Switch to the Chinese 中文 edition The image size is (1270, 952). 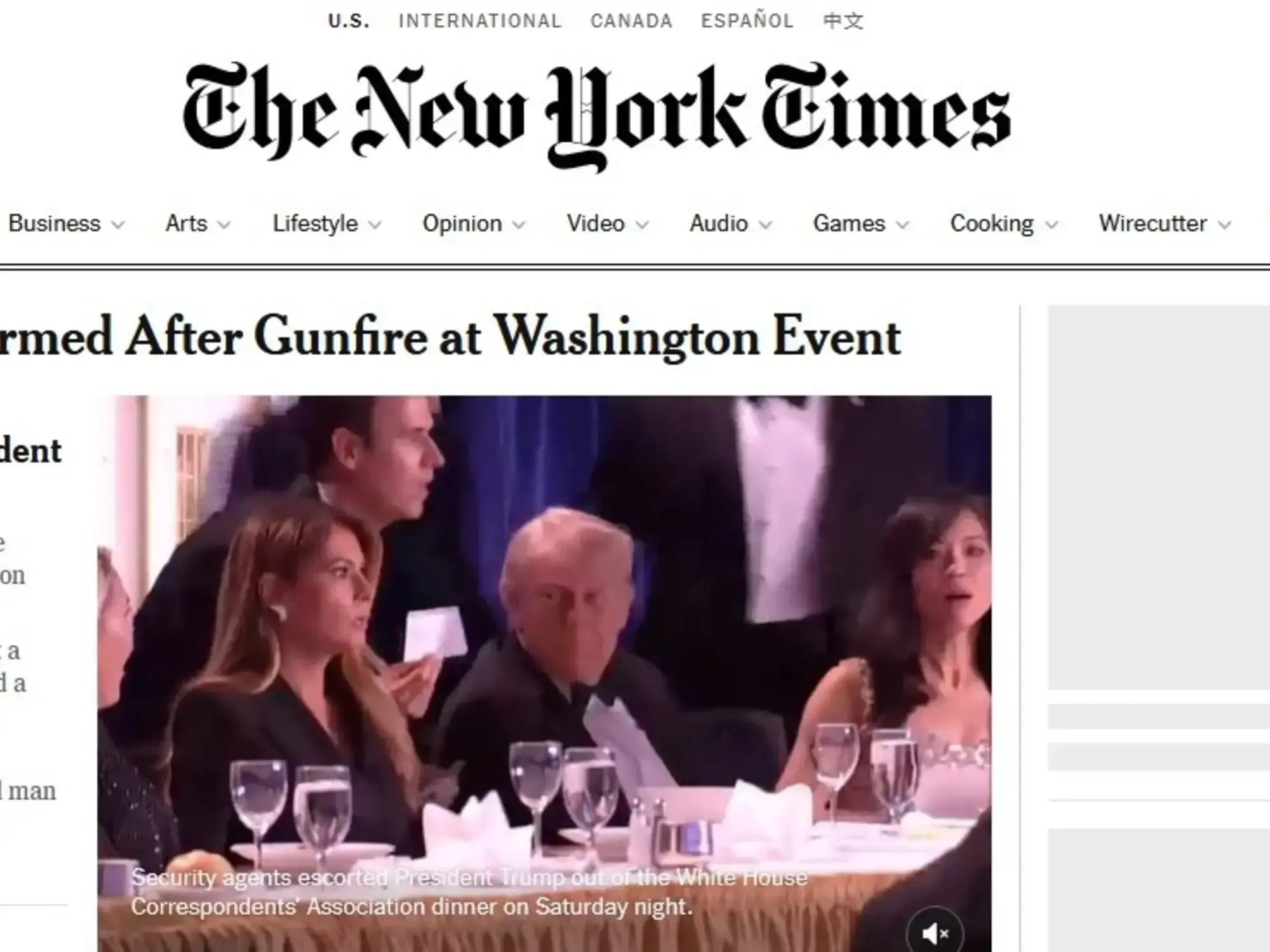[x=843, y=21]
